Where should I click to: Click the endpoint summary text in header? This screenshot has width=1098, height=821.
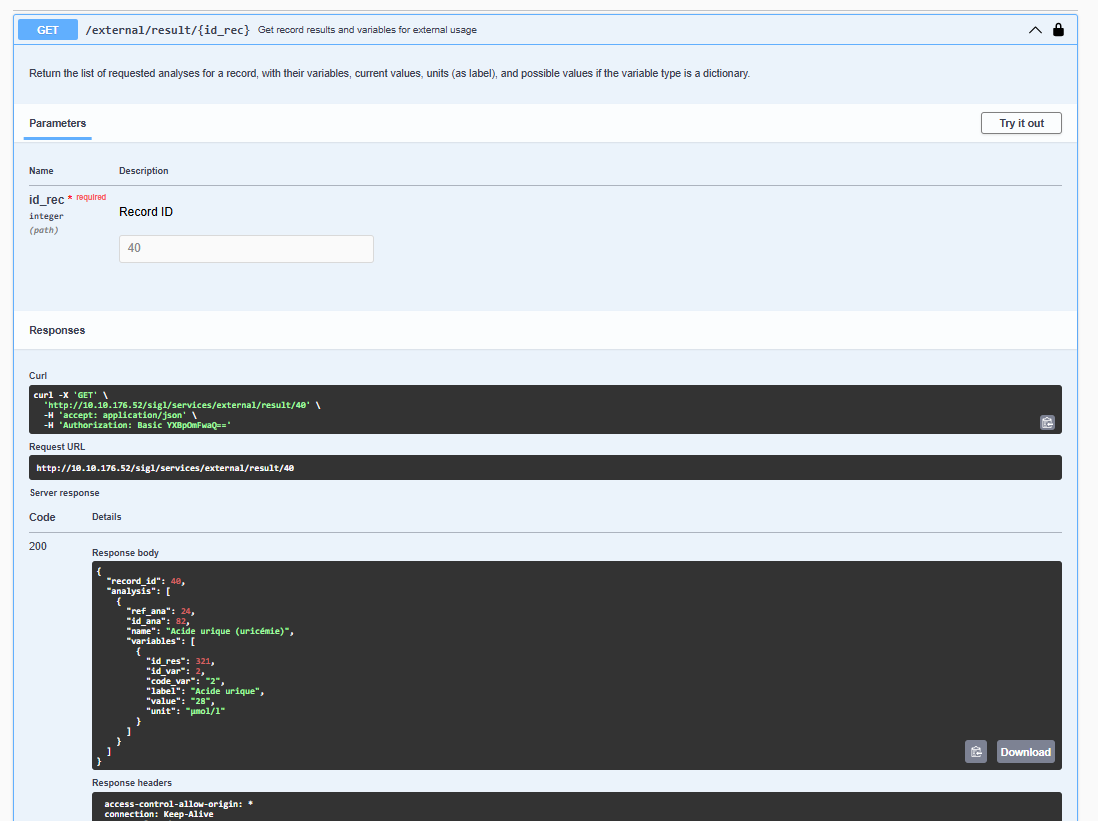tap(367, 30)
